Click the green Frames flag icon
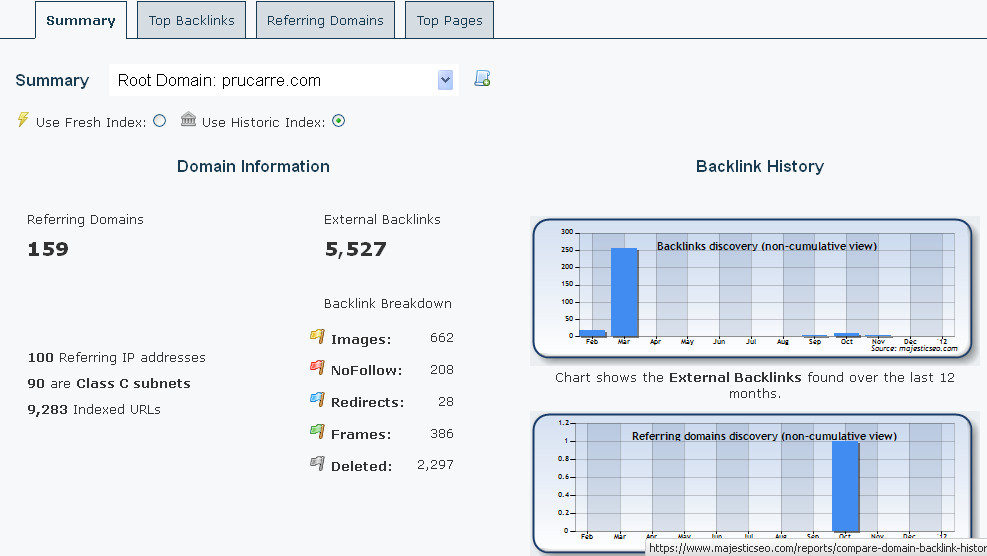This screenshot has height=556, width=987. [x=317, y=432]
